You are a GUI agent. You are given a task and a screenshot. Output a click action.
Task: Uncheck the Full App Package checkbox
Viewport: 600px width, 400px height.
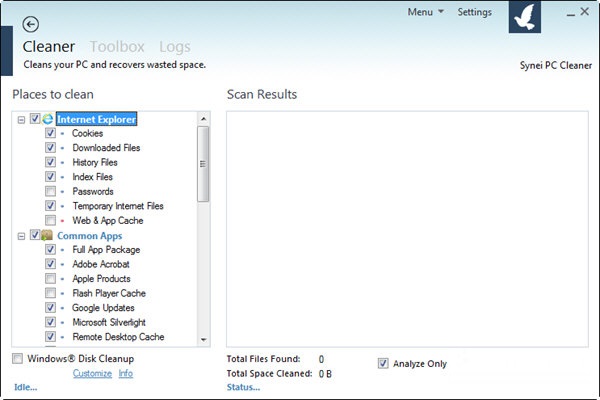pyautogui.click(x=50, y=250)
